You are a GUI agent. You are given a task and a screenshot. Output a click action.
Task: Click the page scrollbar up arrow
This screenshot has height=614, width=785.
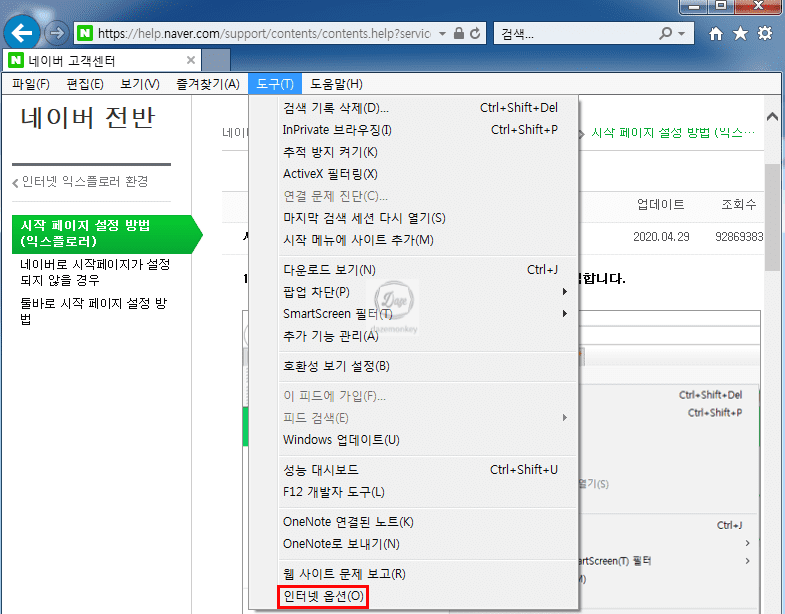pyautogui.click(x=772, y=116)
